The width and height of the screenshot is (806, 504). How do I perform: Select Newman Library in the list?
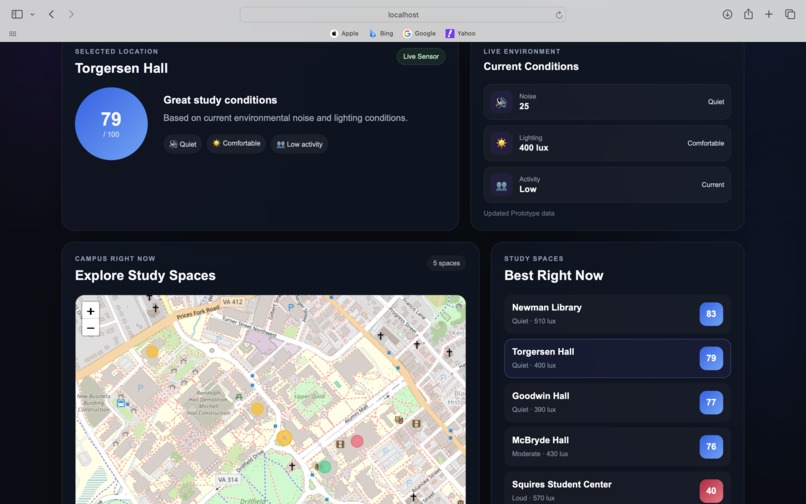point(617,314)
